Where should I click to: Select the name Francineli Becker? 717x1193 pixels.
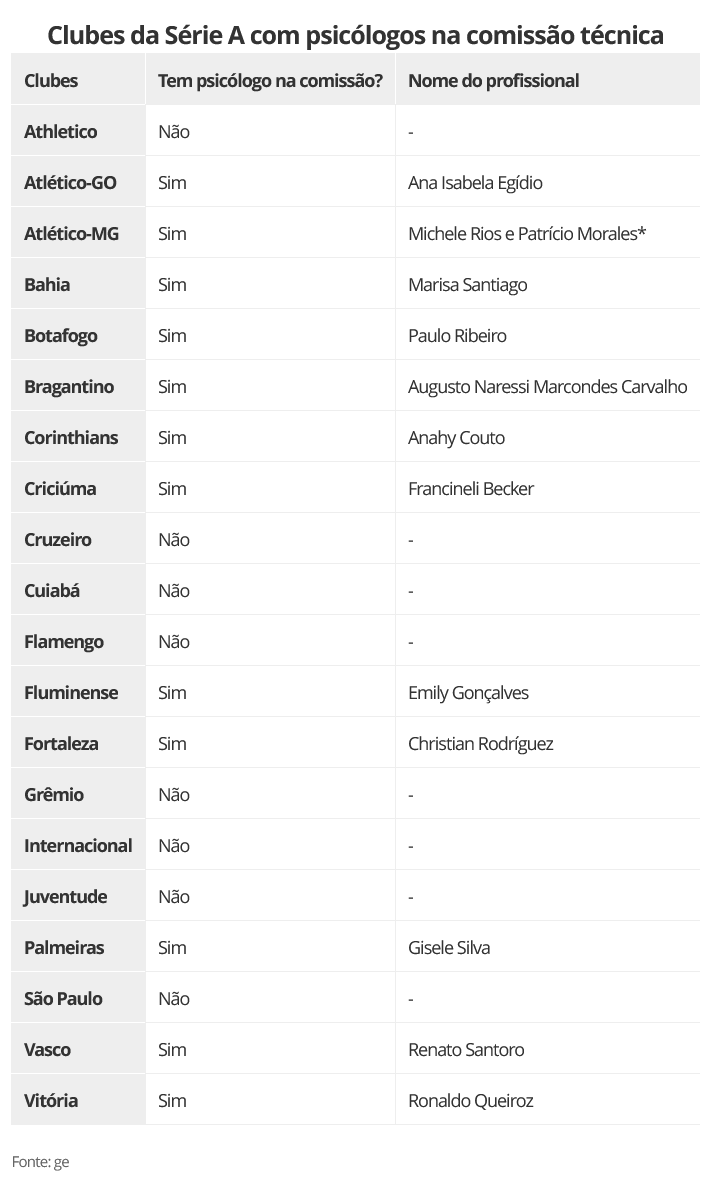coord(471,489)
